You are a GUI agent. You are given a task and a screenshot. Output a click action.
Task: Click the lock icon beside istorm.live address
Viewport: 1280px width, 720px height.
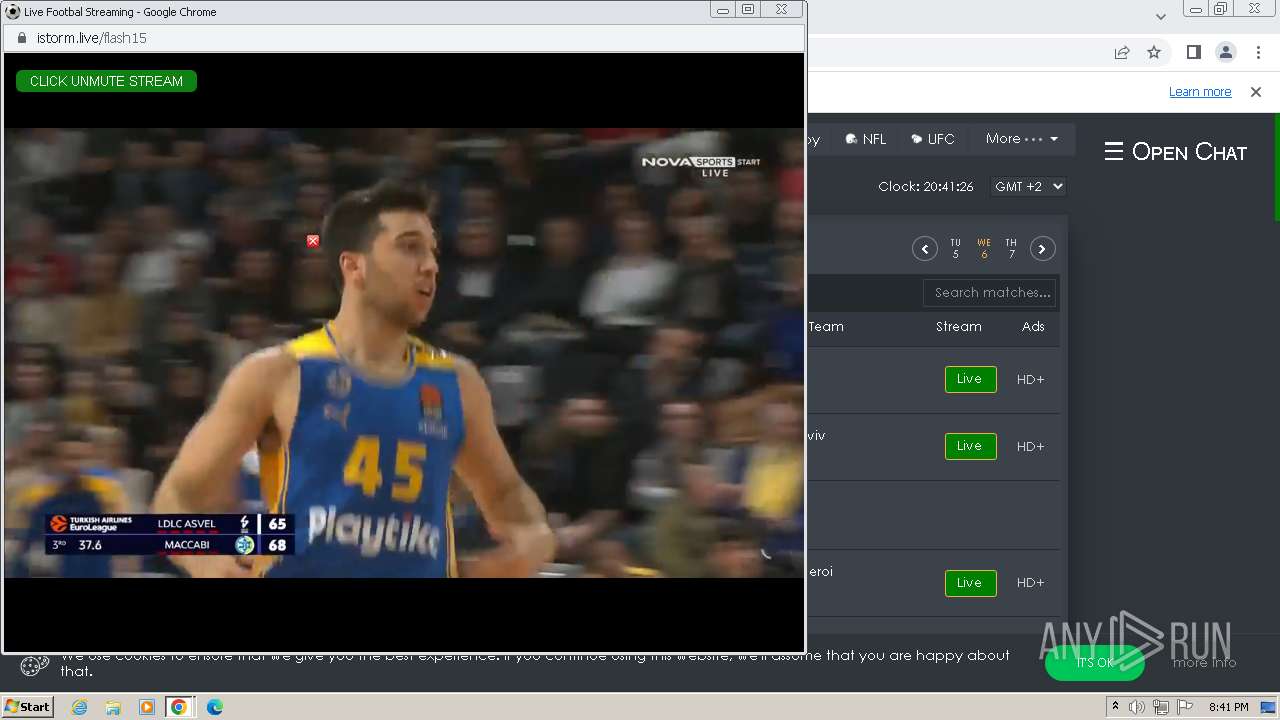point(21,38)
